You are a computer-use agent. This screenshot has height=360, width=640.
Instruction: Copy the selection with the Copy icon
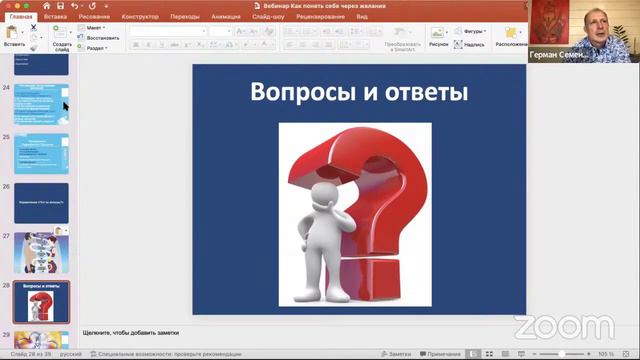(33, 38)
